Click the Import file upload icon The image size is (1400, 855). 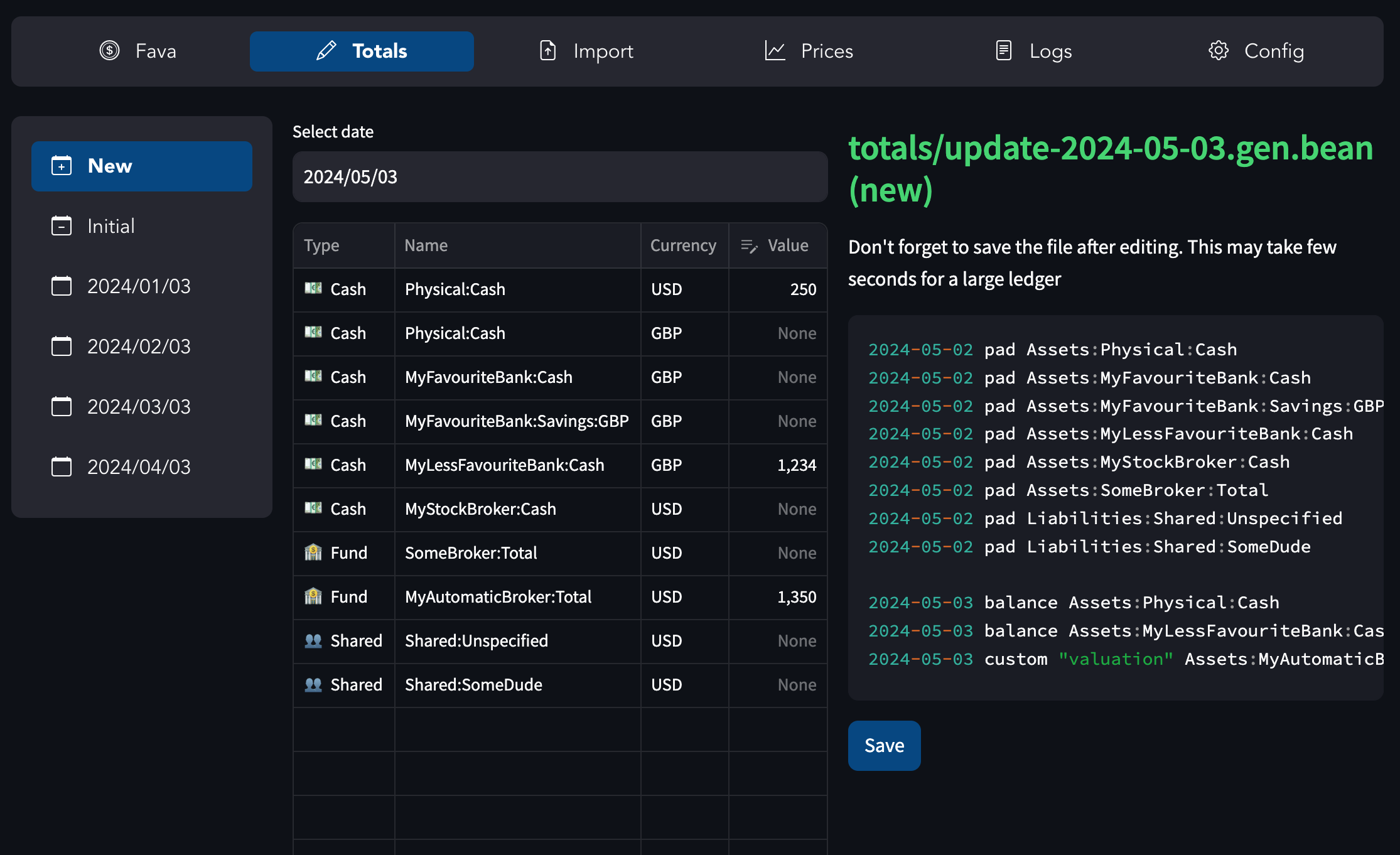point(548,51)
